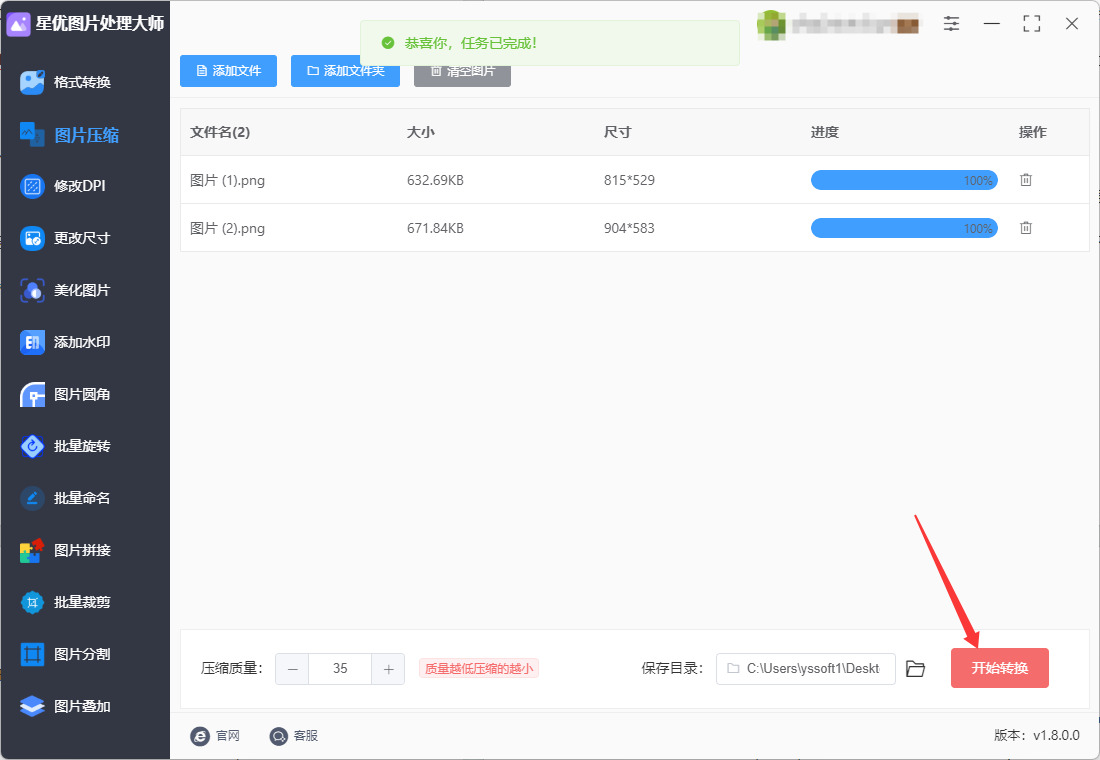1100x760 pixels.
Task: Click the 开始转换 button
Action: [1000, 668]
